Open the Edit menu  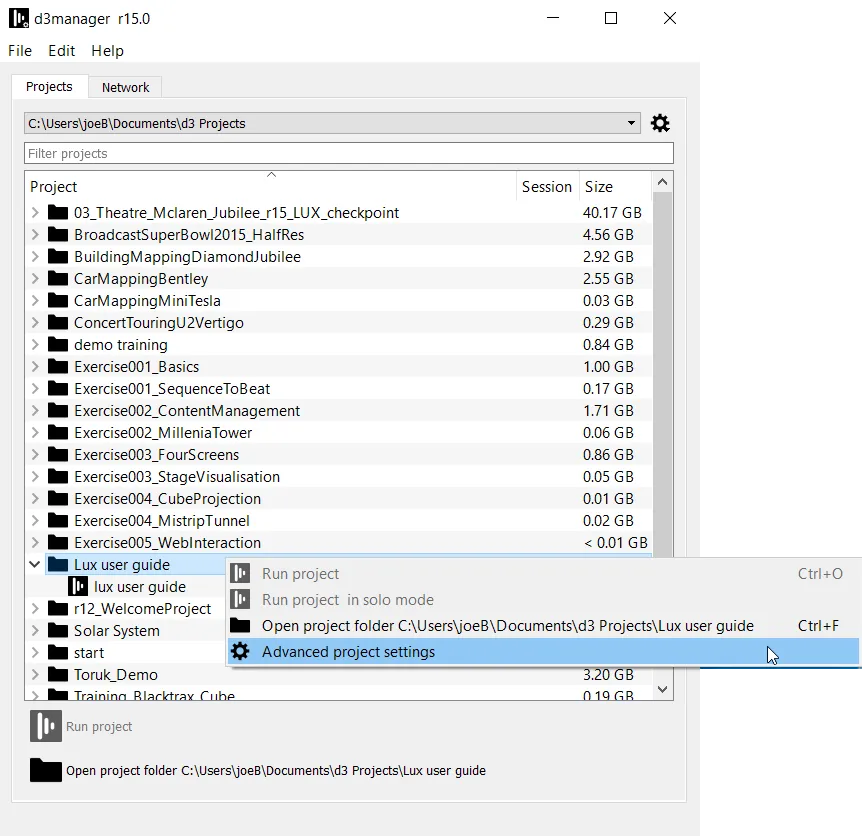(61, 50)
